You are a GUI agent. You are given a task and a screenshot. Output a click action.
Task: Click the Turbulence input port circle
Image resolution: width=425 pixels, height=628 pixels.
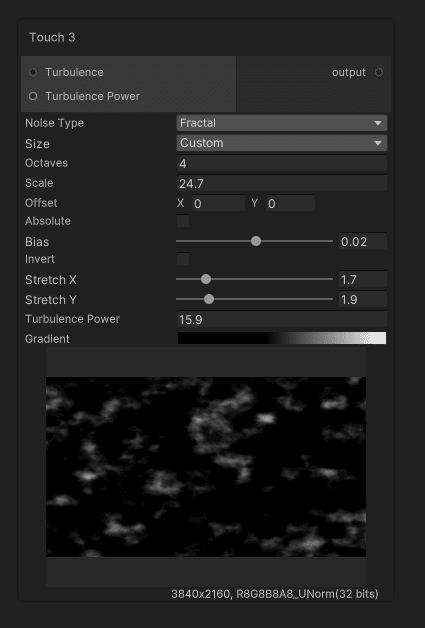33,72
